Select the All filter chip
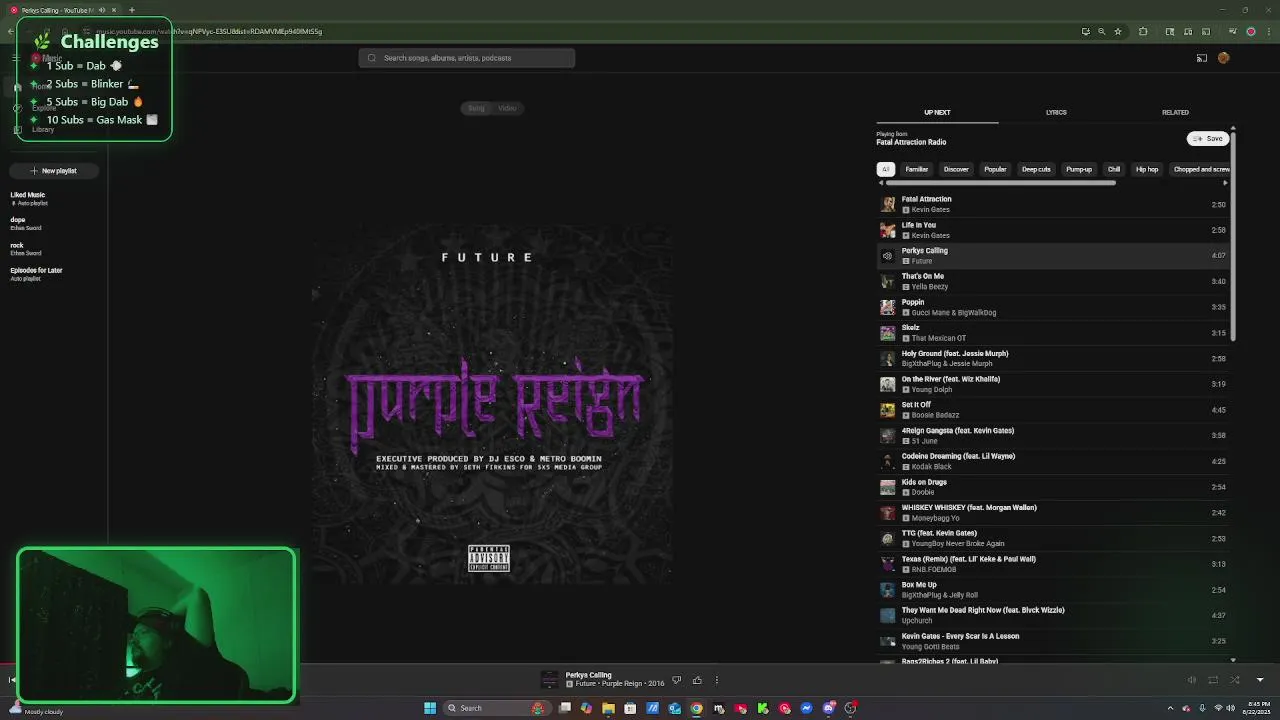The height and width of the screenshot is (720, 1280). pos(886,169)
